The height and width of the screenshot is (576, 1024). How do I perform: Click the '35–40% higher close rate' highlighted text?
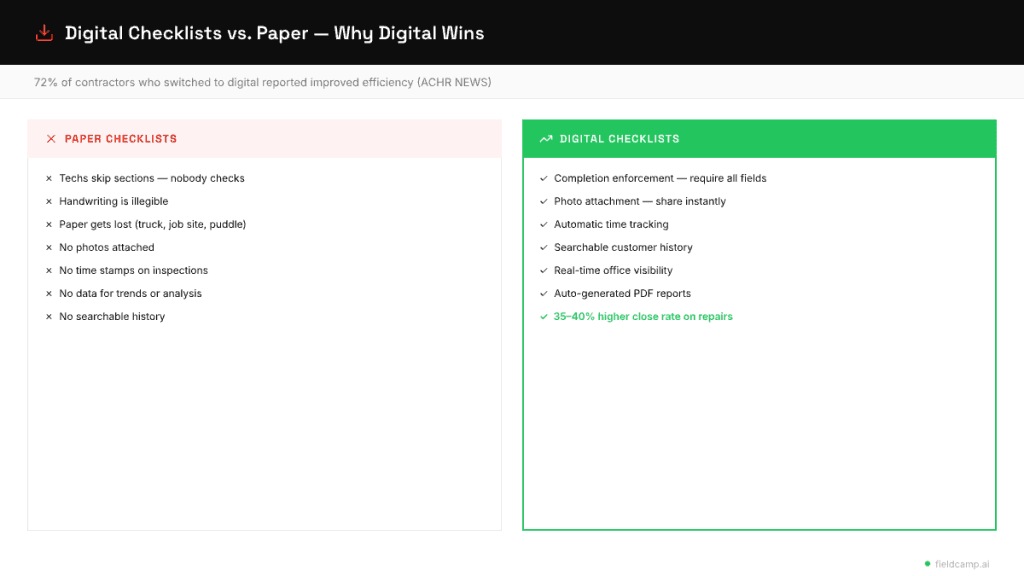[645, 316]
